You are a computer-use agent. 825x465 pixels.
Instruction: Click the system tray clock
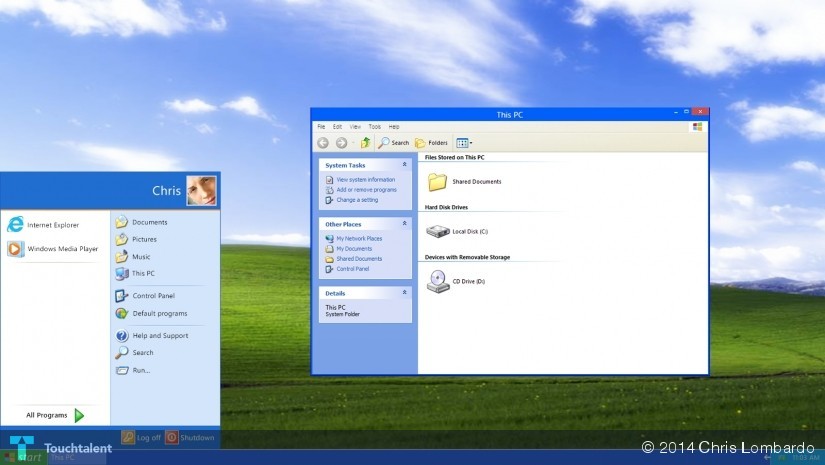coord(805,458)
